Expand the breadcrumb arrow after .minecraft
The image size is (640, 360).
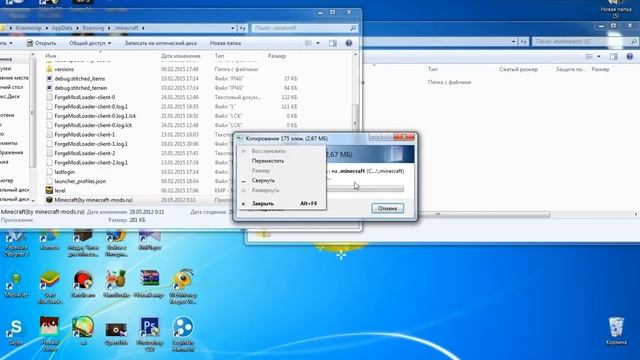pyautogui.click(x=143, y=28)
